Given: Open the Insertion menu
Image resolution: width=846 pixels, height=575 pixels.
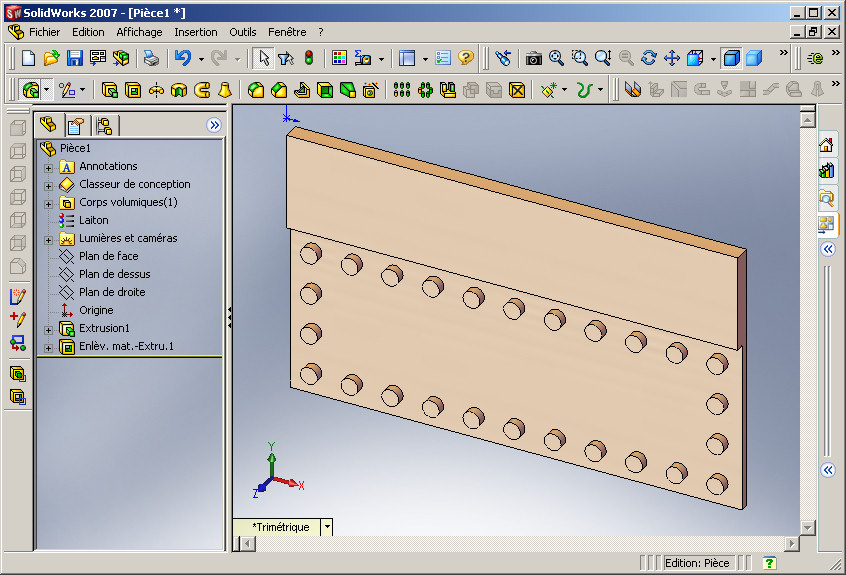Looking at the screenshot, I should [196, 32].
